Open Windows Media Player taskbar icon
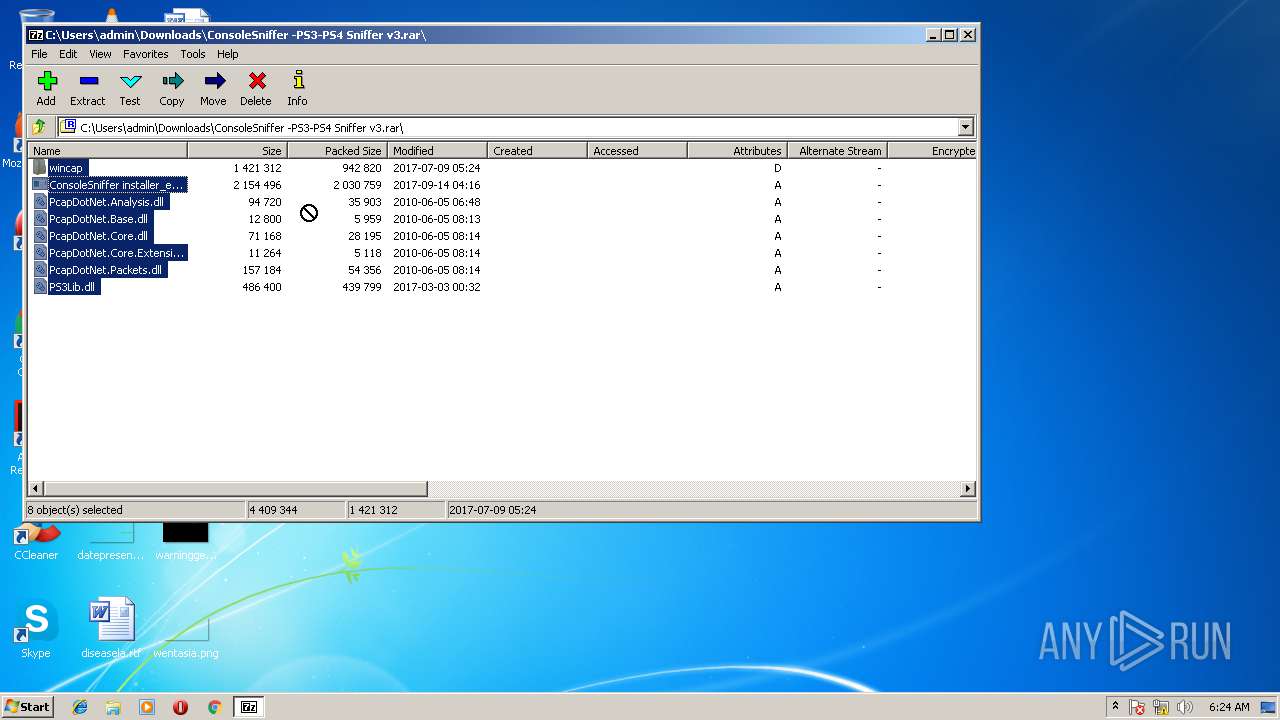The width and height of the screenshot is (1280, 720). pyautogui.click(x=147, y=707)
